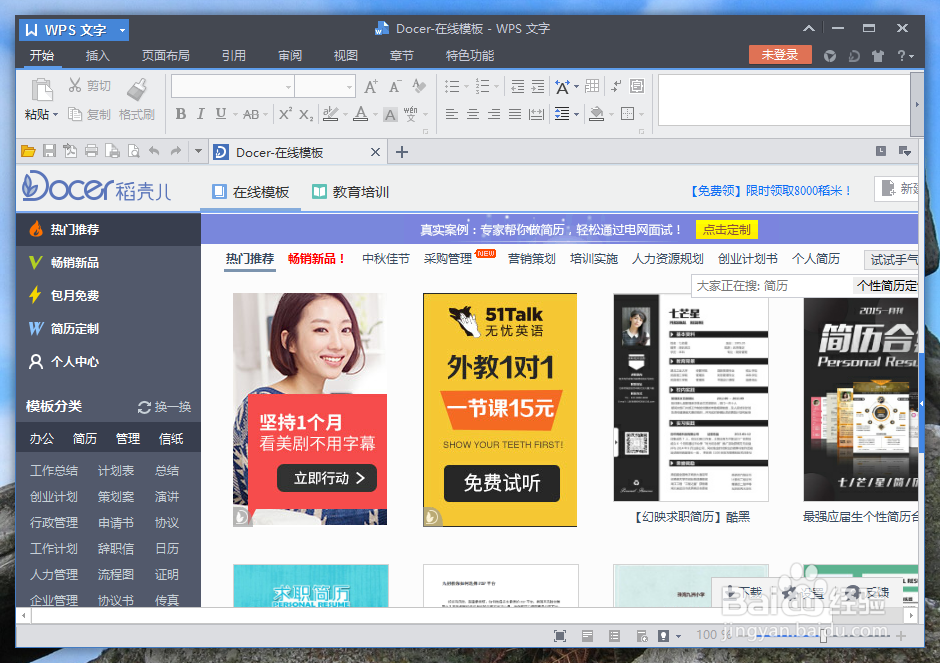The image size is (940, 663).
Task: Click the decrease indent icon
Action: [x=517, y=87]
